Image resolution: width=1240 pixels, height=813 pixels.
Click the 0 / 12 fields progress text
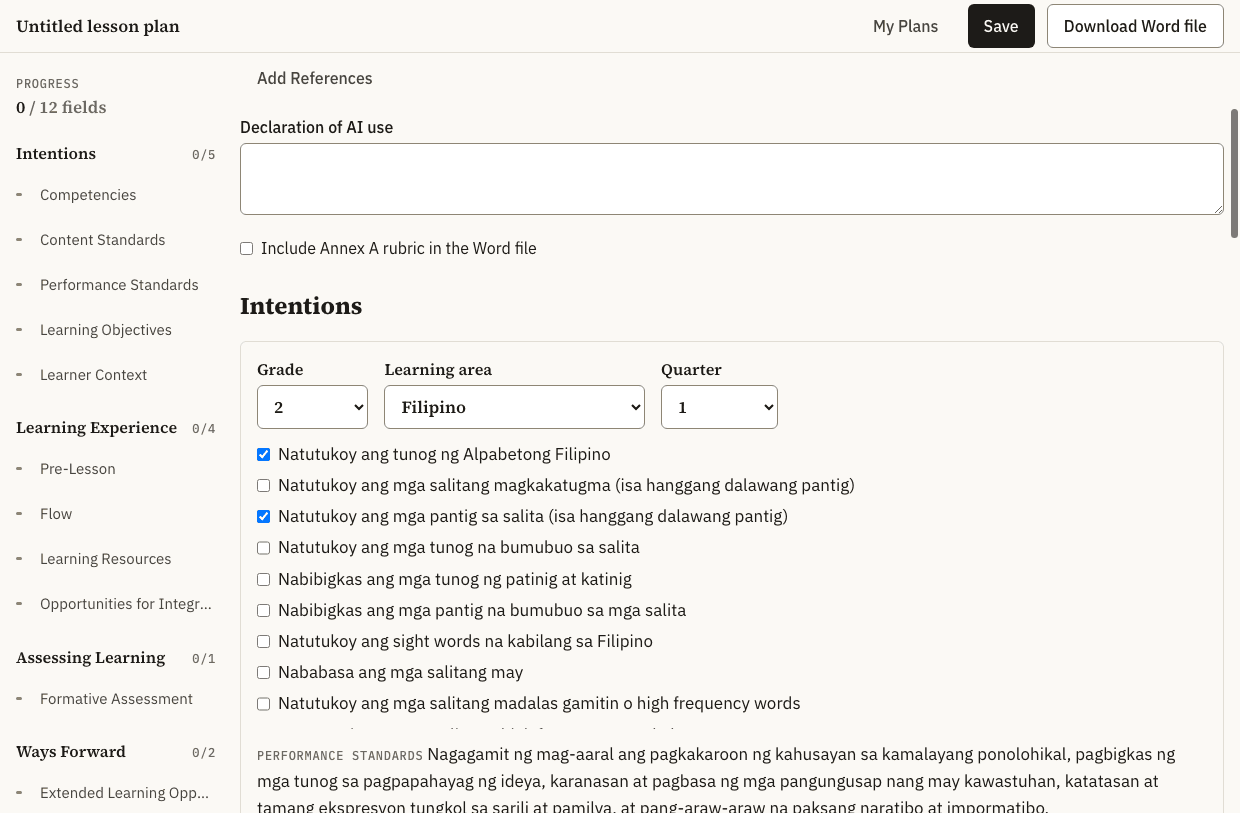[x=61, y=107]
